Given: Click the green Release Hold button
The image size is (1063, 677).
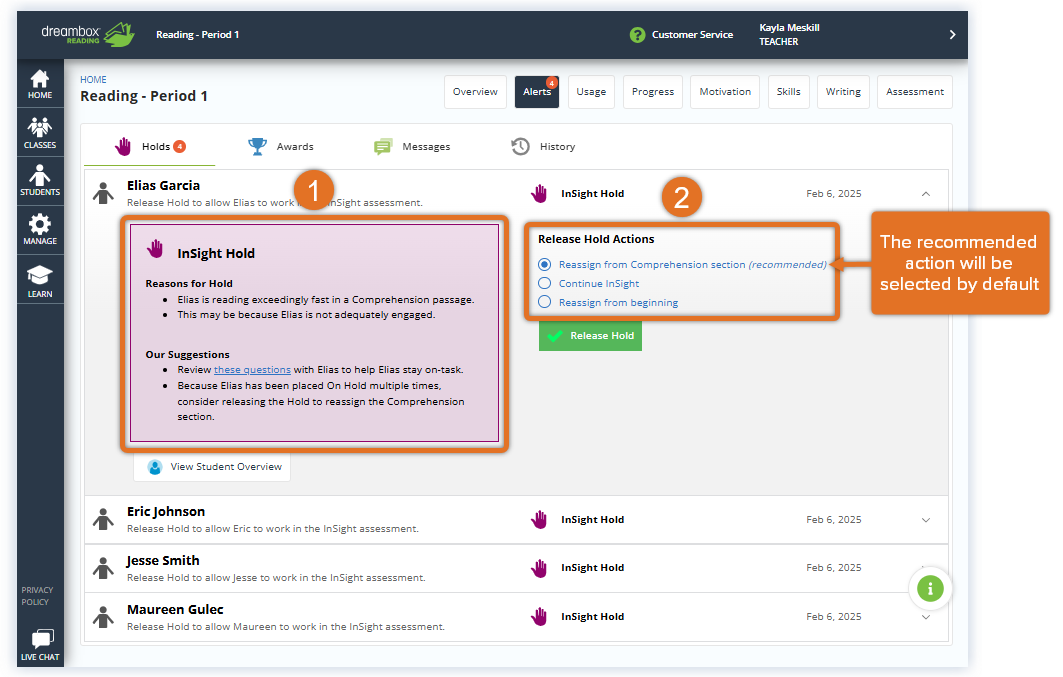Looking at the screenshot, I should tap(589, 335).
